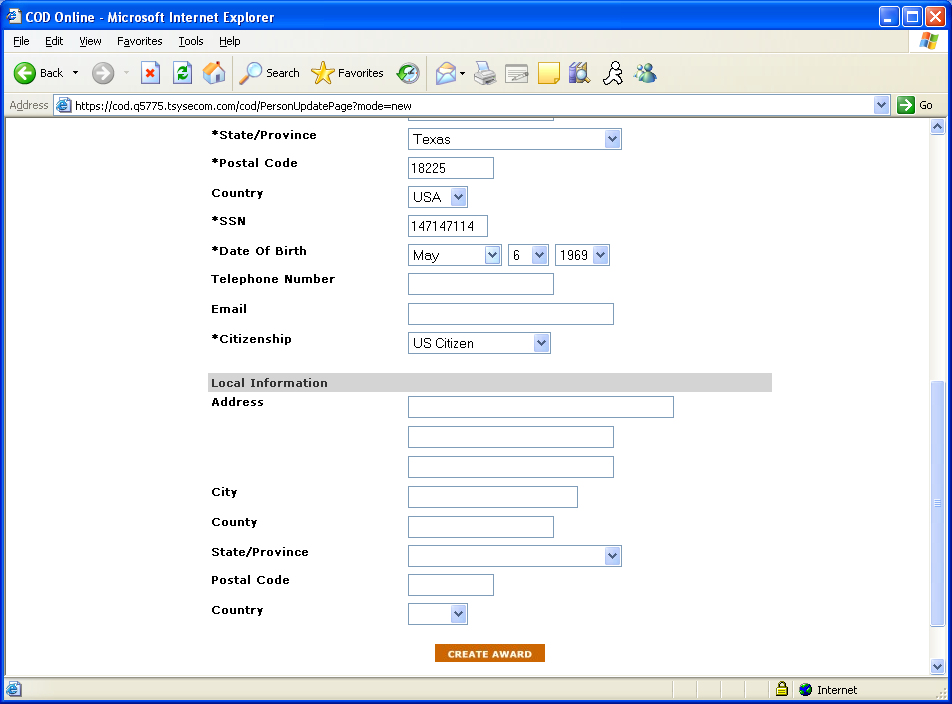Image resolution: width=952 pixels, height=704 pixels.
Task: Click the Edit page icon
Action: coord(517,73)
